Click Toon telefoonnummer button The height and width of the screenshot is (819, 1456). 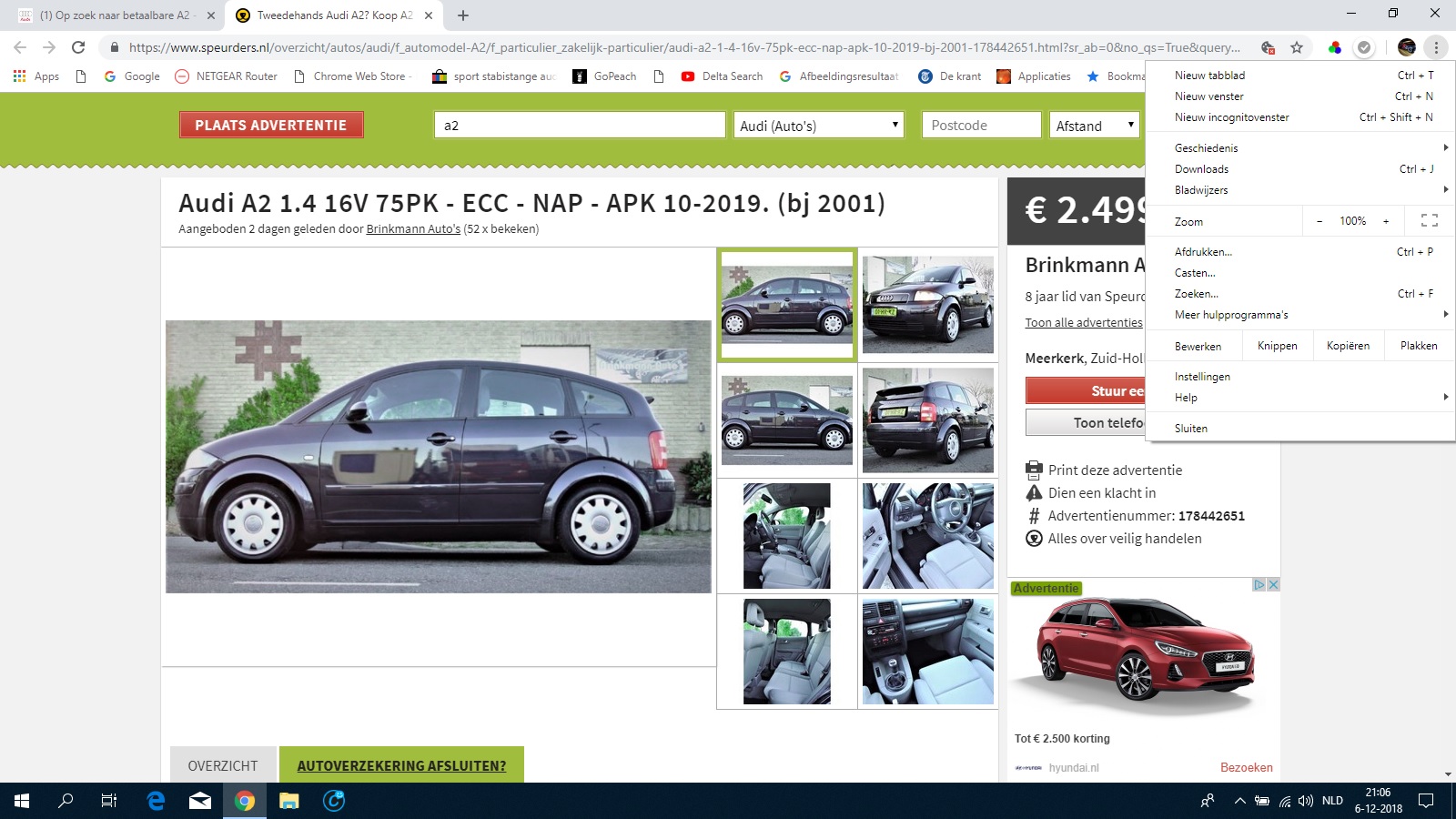point(1085,422)
